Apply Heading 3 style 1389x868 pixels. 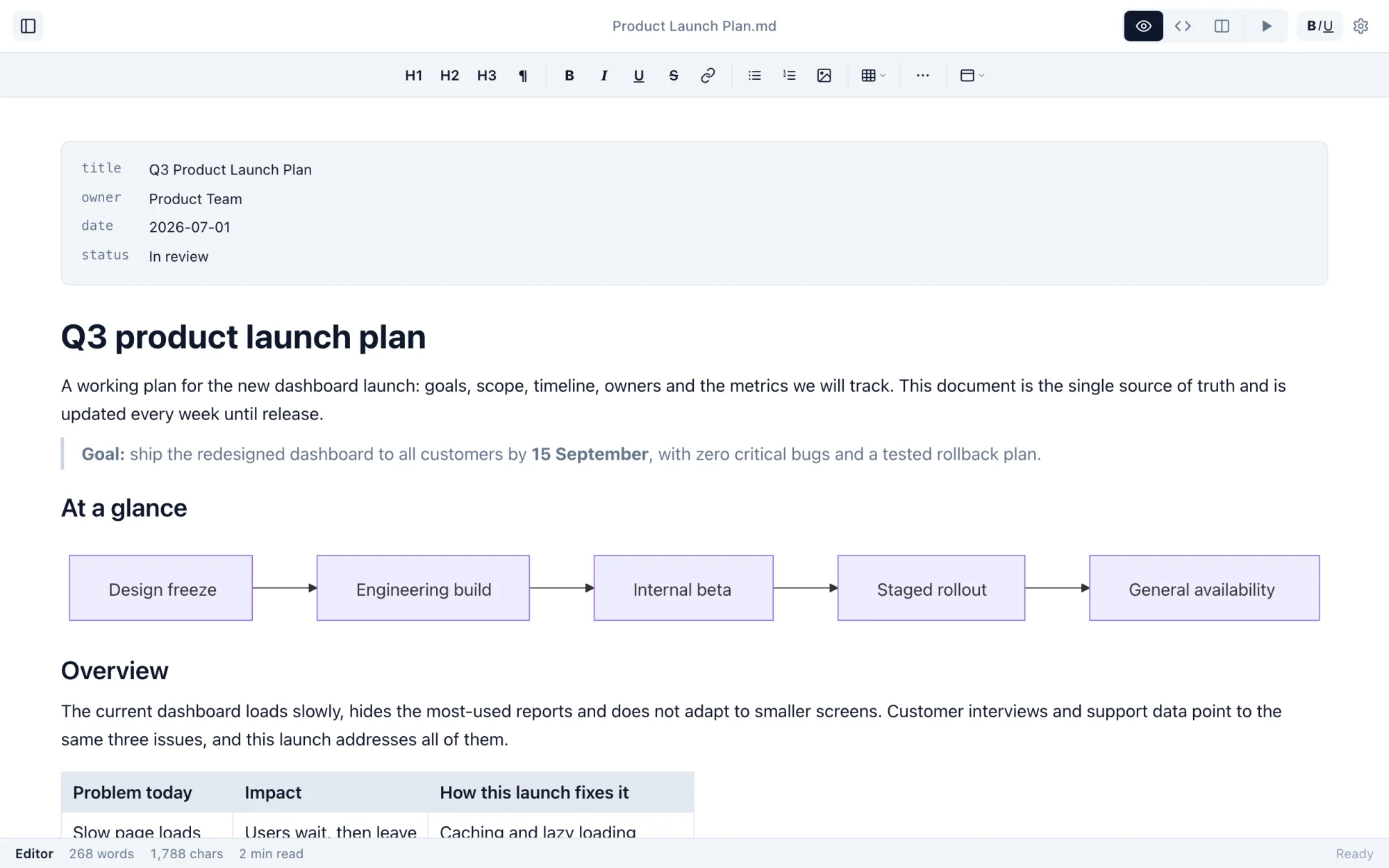(x=486, y=76)
